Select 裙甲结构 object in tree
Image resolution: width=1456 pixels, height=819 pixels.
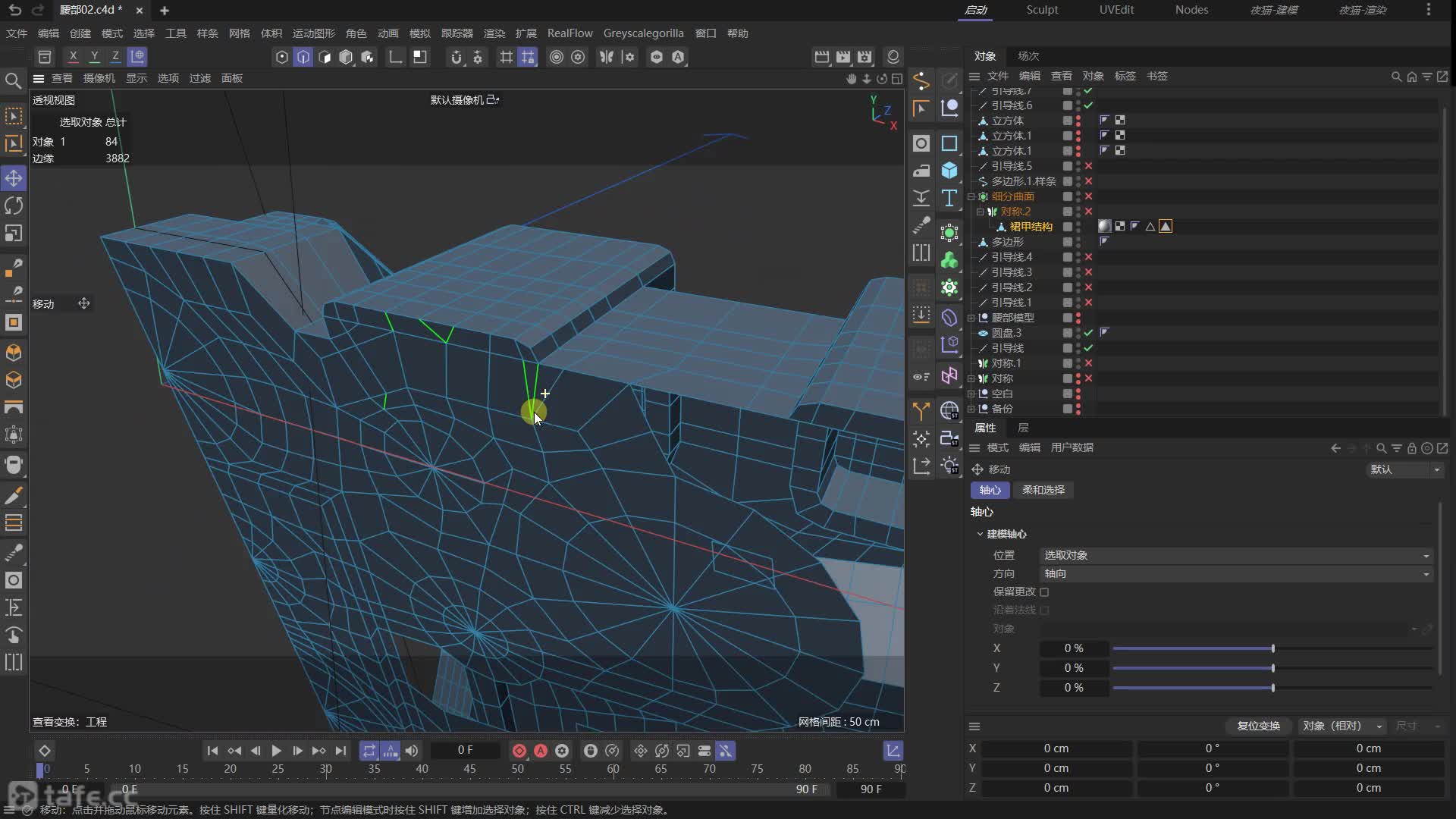1031,227
